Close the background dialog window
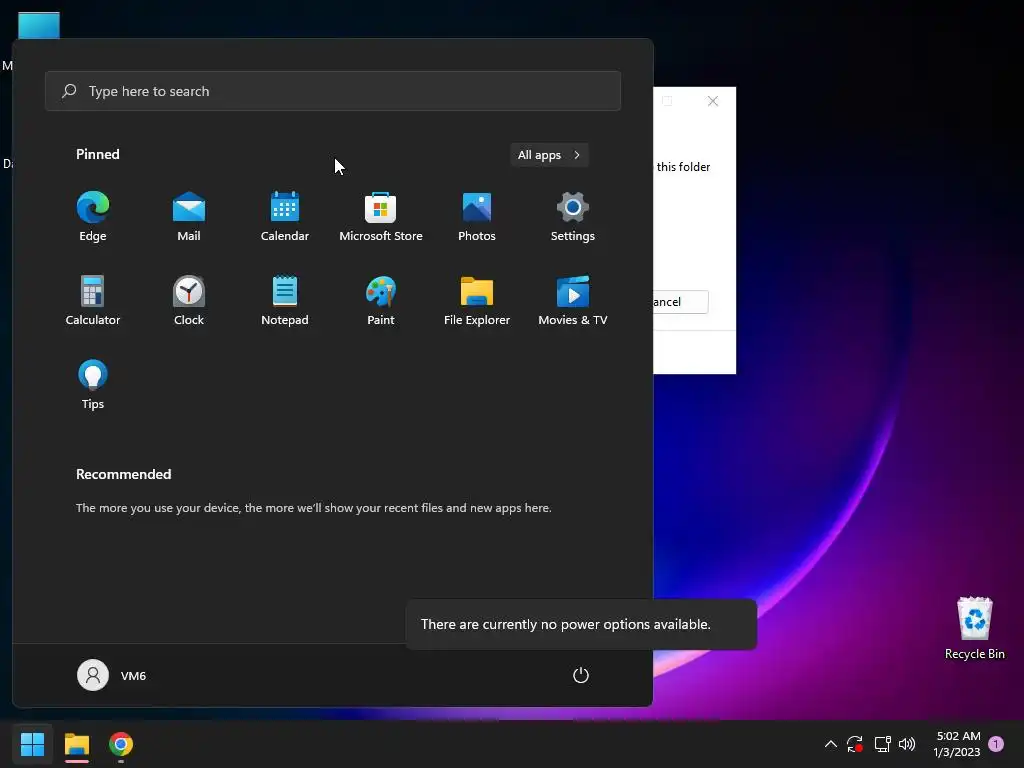 pos(712,101)
